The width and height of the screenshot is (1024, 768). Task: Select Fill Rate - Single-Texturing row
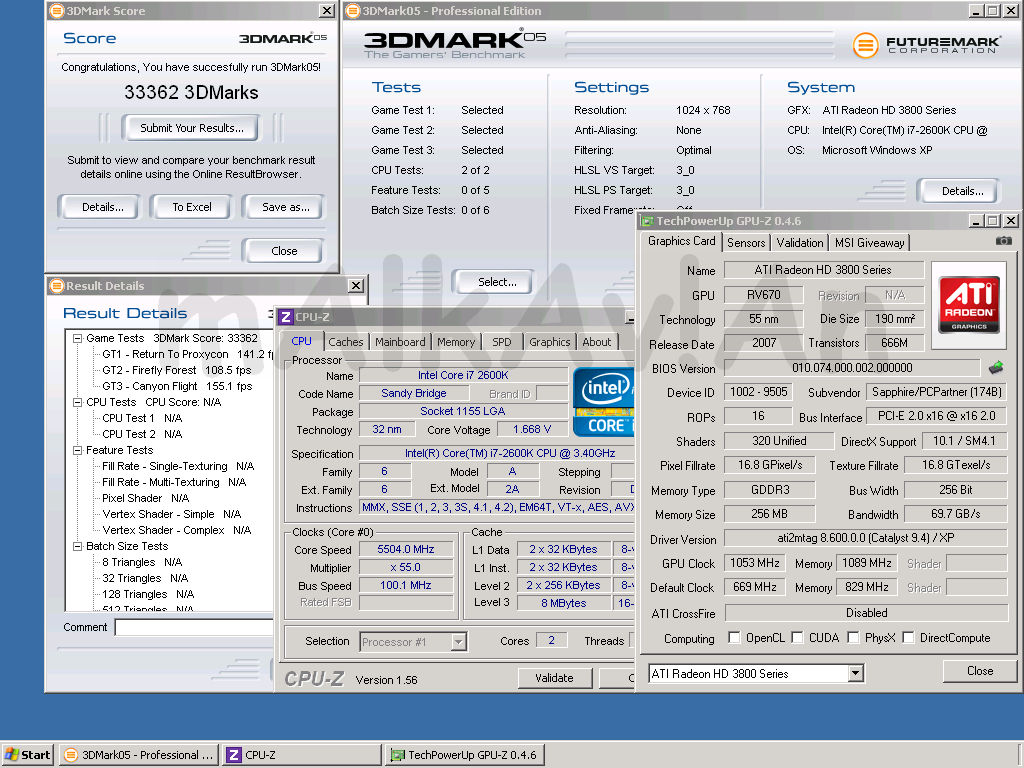tap(178, 466)
